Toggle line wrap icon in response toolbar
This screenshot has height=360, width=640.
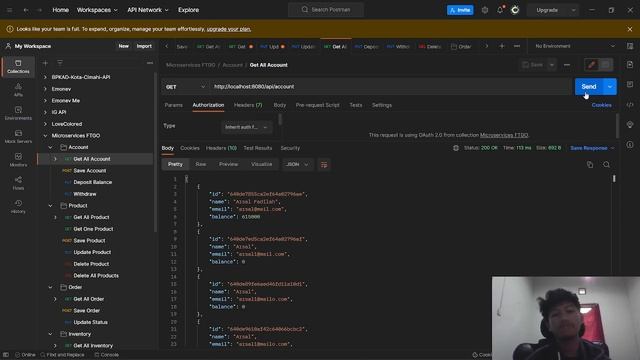(324, 164)
